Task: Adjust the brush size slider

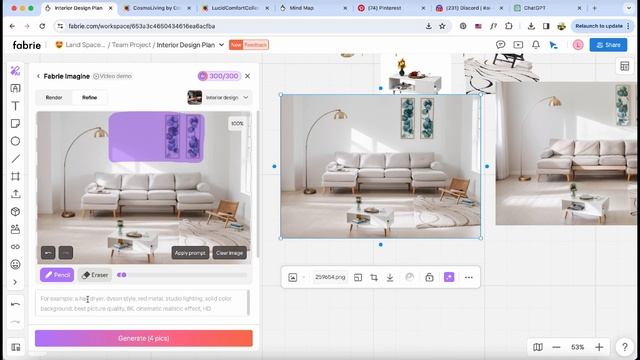Action: [182, 275]
